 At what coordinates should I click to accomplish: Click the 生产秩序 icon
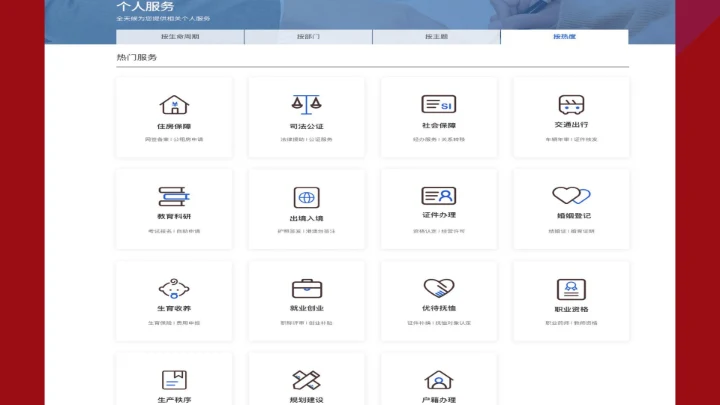click(174, 380)
